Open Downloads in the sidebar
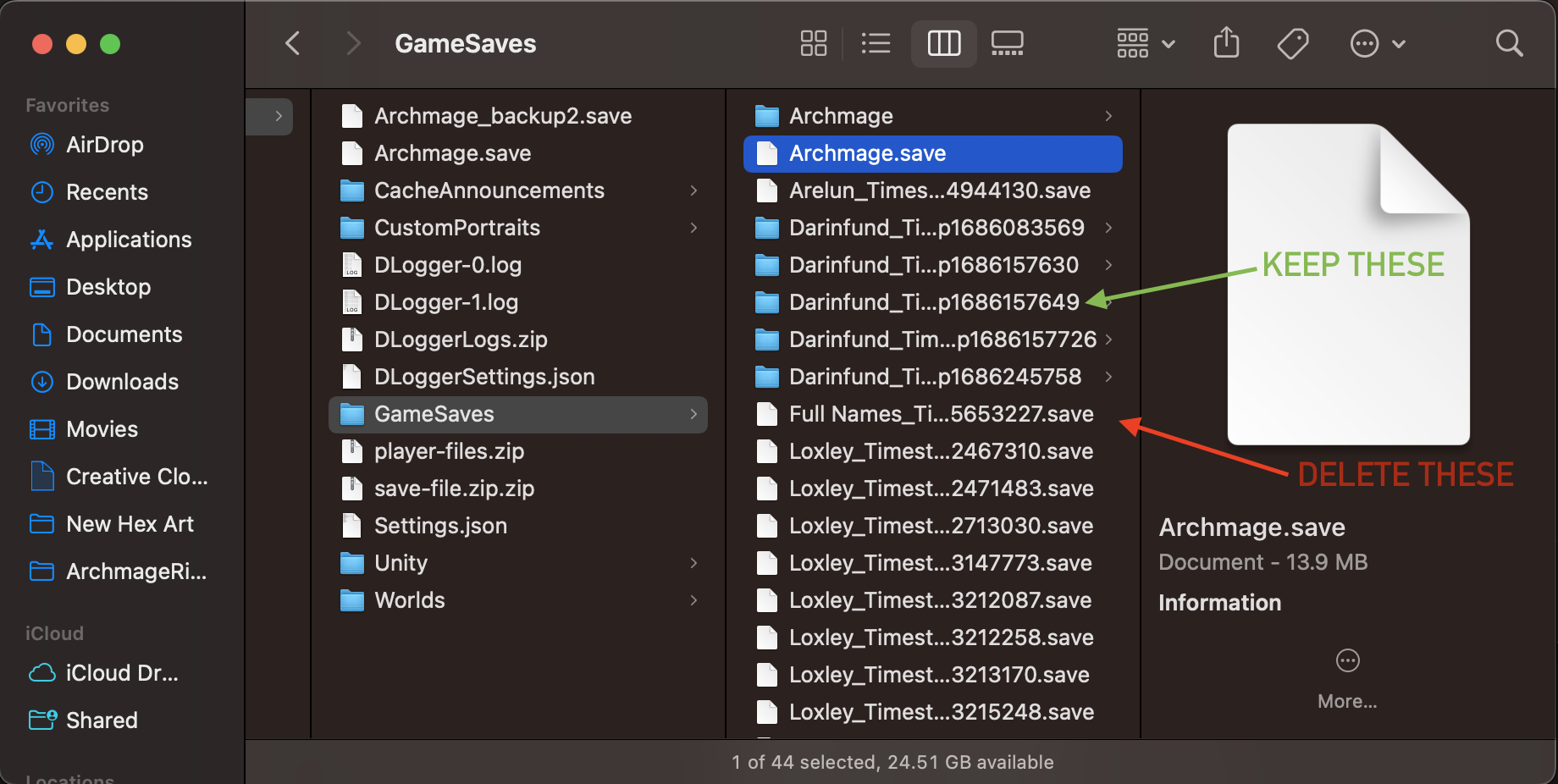This screenshot has height=784, width=1558. click(122, 382)
